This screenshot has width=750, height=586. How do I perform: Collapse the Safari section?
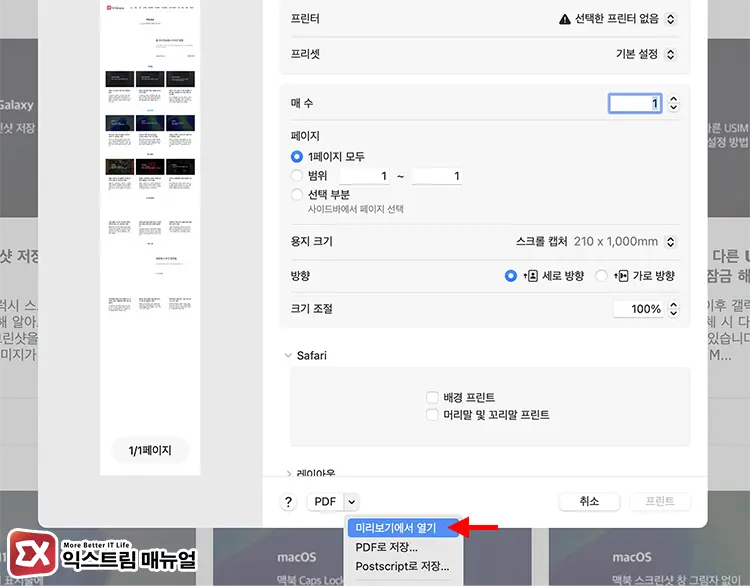click(288, 355)
